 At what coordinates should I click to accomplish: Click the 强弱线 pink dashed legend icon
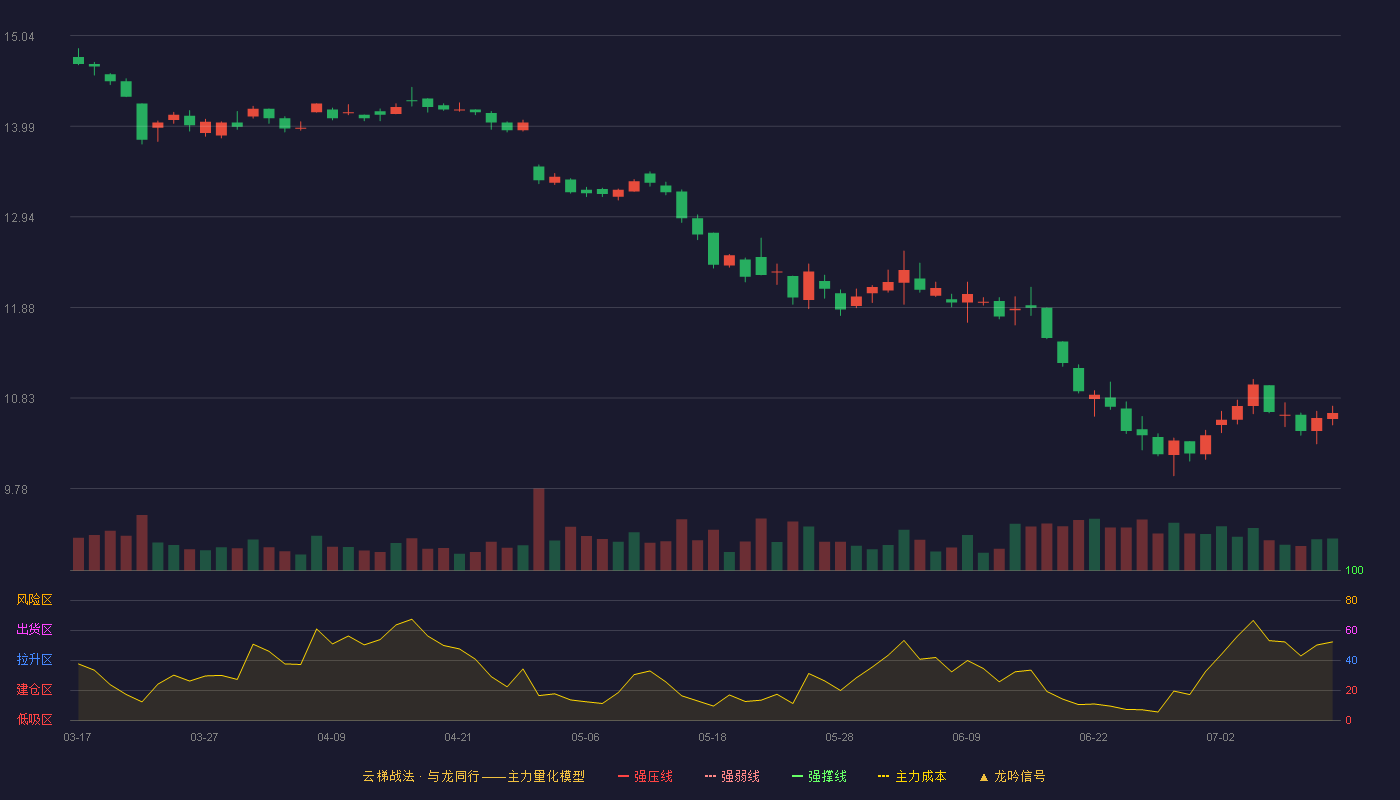pos(710,776)
